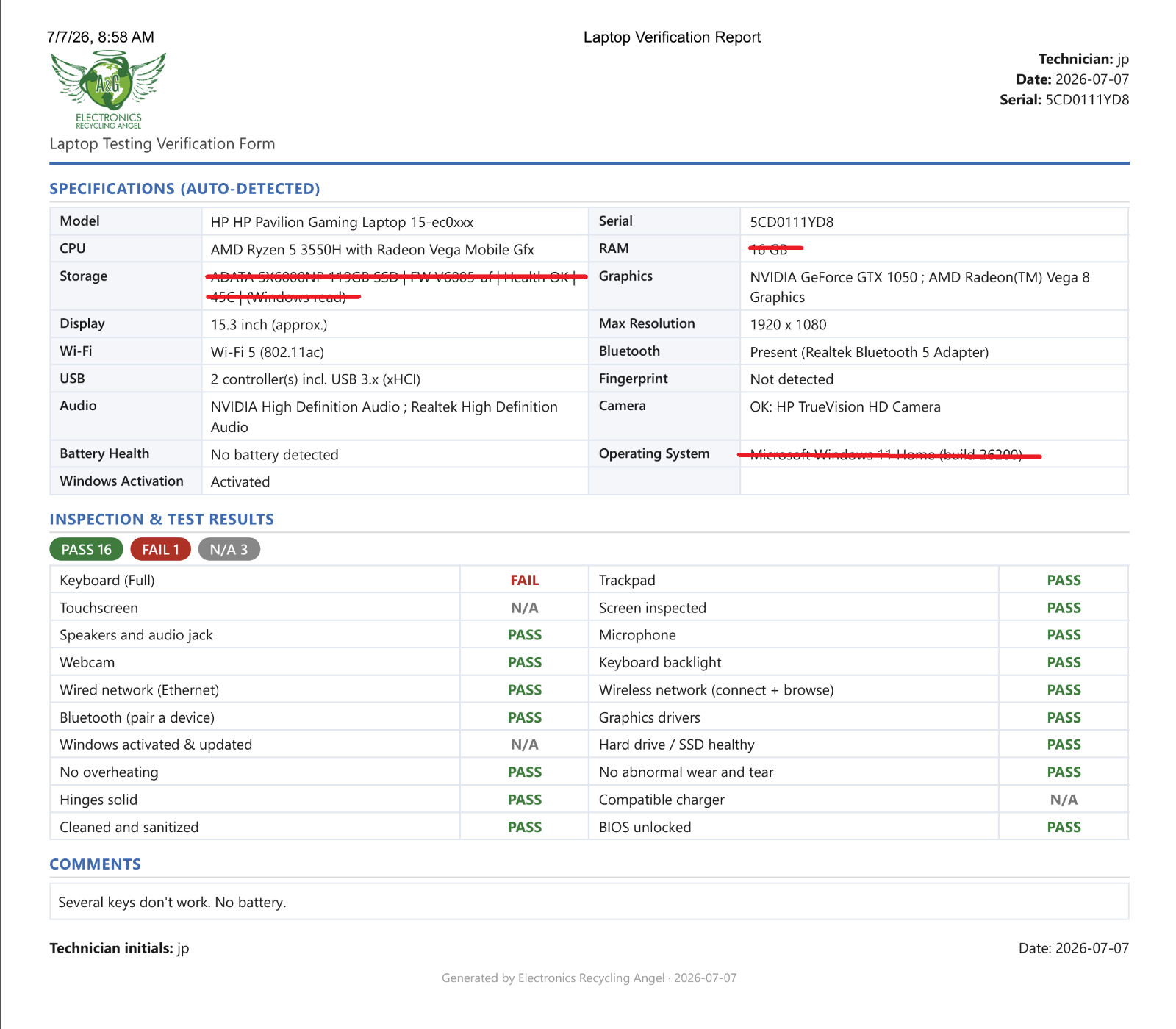This screenshot has height=1029, width=1176.
Task: Click the Laptop Verification Report page title
Action: coord(672,37)
